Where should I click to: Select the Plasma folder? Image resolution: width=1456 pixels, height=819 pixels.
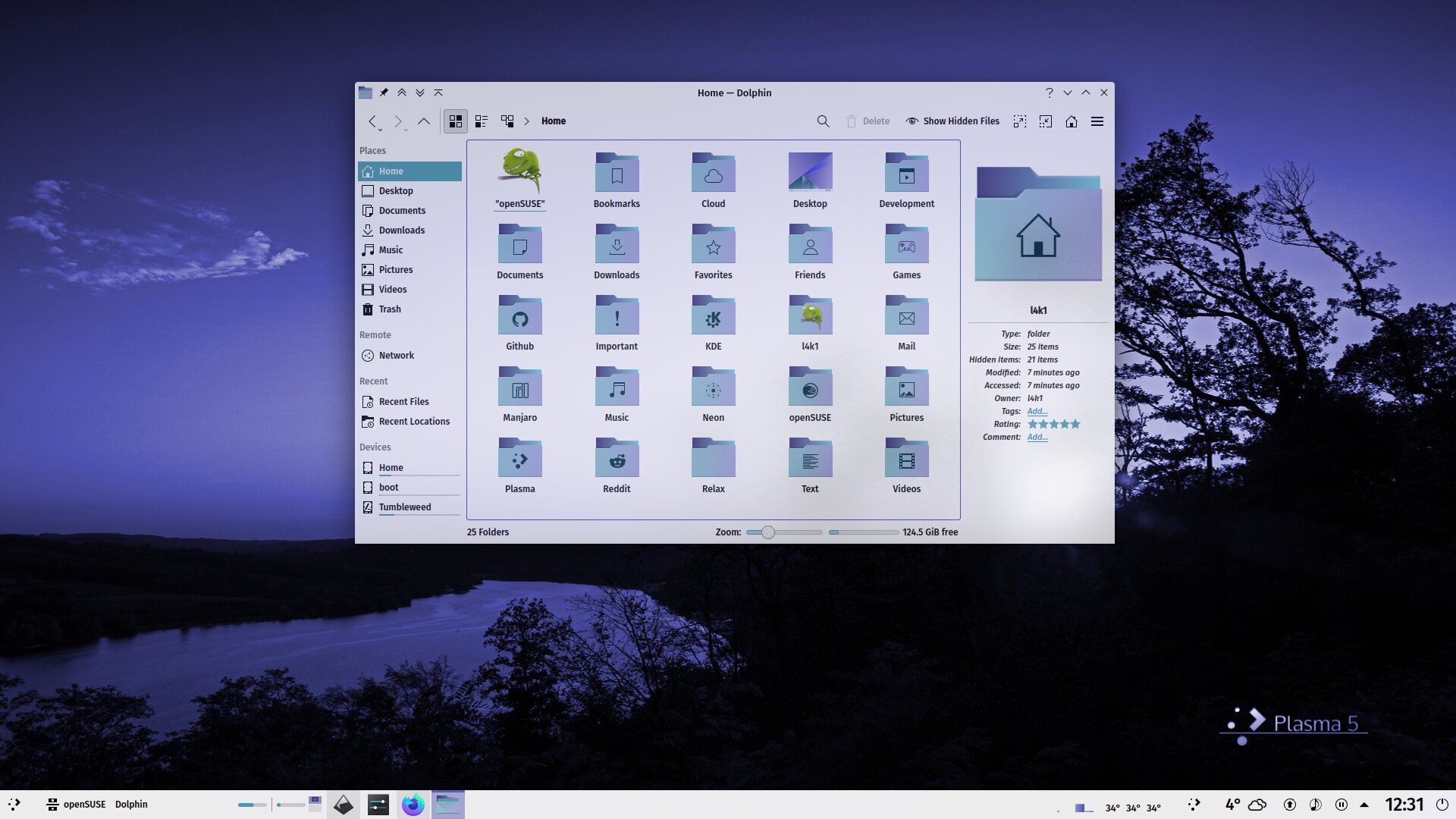(520, 466)
